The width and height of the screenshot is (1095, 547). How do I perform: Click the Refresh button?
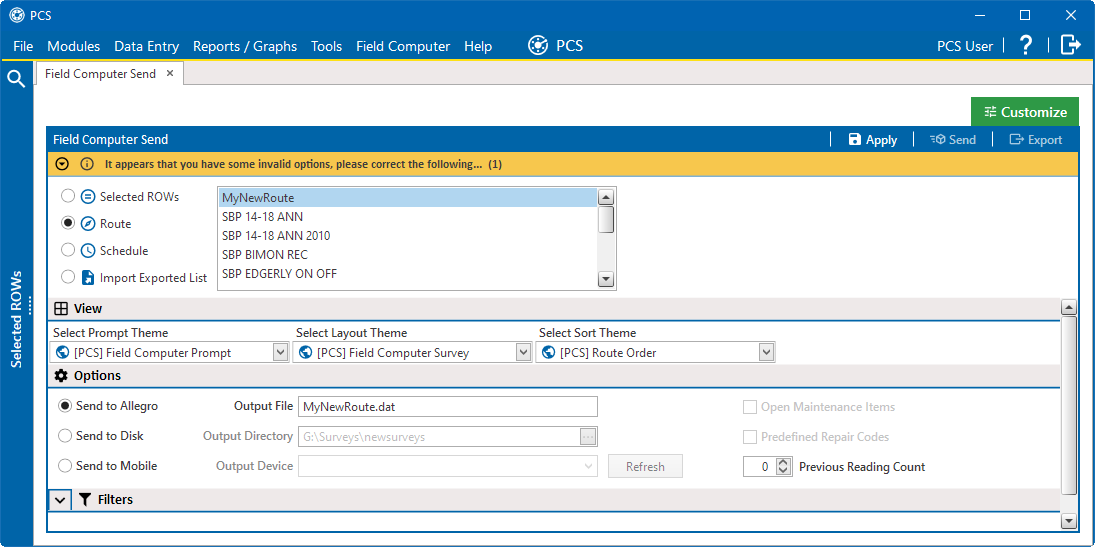(645, 466)
